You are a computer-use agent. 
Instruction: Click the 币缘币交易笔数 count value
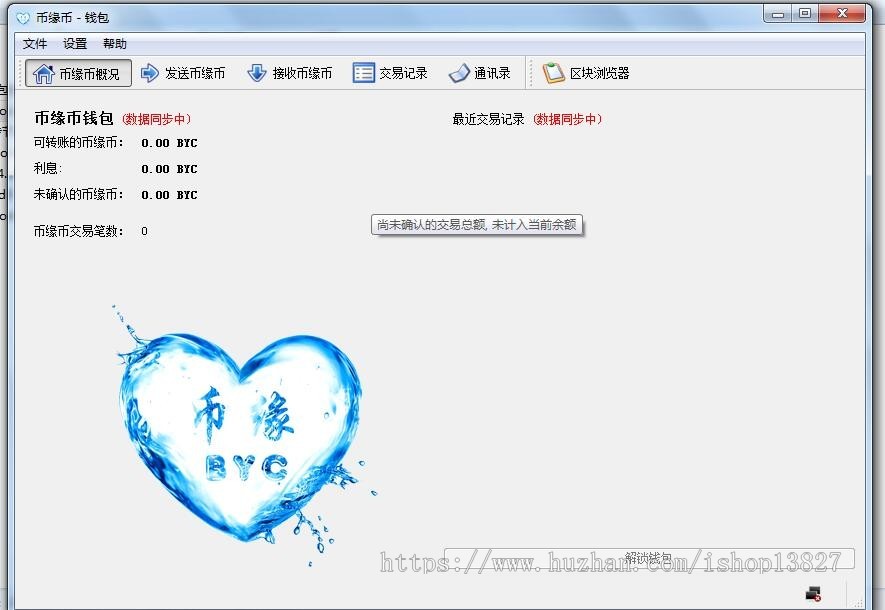click(x=143, y=231)
